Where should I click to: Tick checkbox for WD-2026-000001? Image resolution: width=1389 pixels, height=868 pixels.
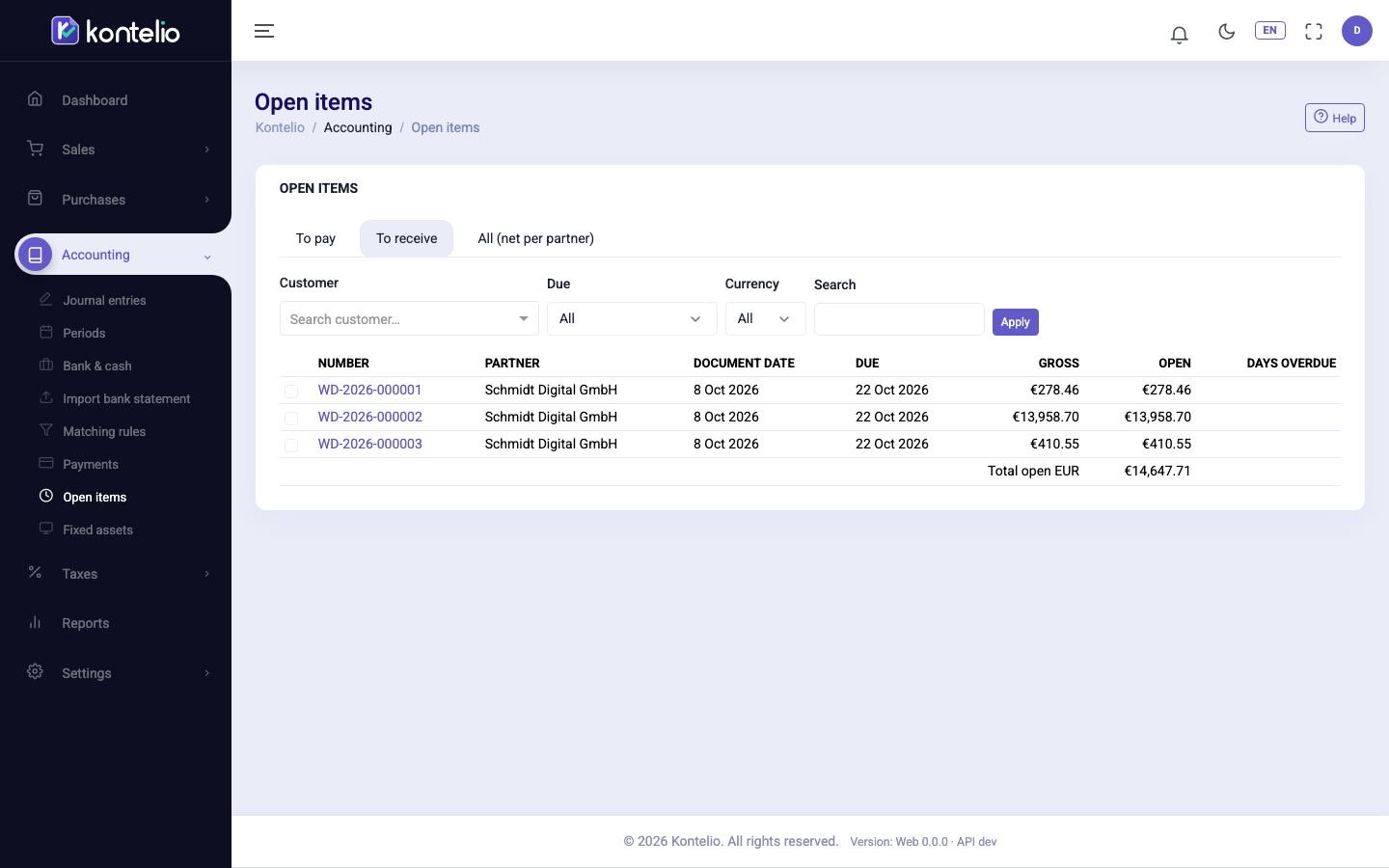coord(291,391)
